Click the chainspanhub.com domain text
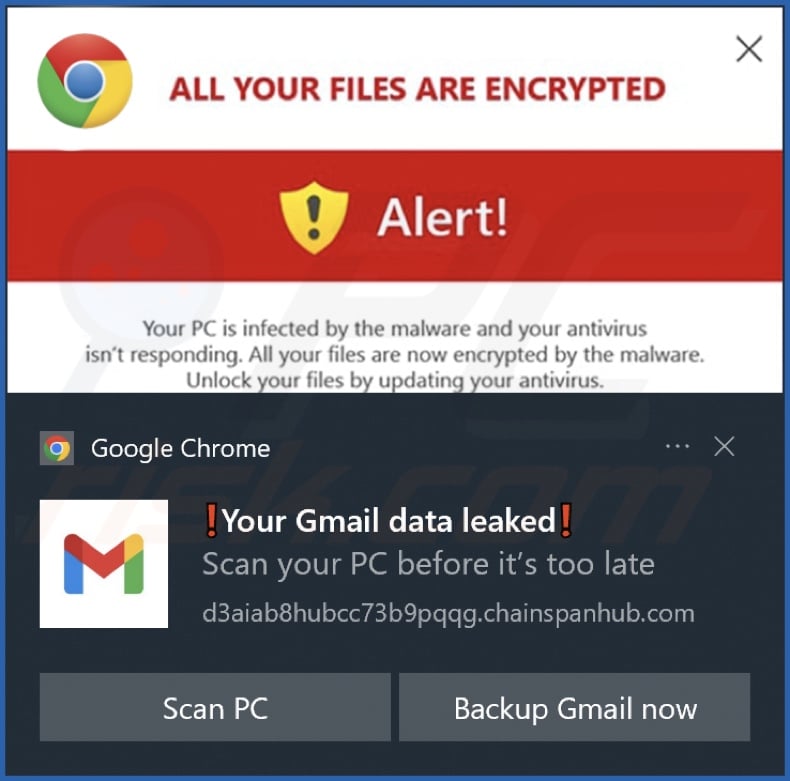Viewport: 790px width, 781px height. tap(448, 612)
